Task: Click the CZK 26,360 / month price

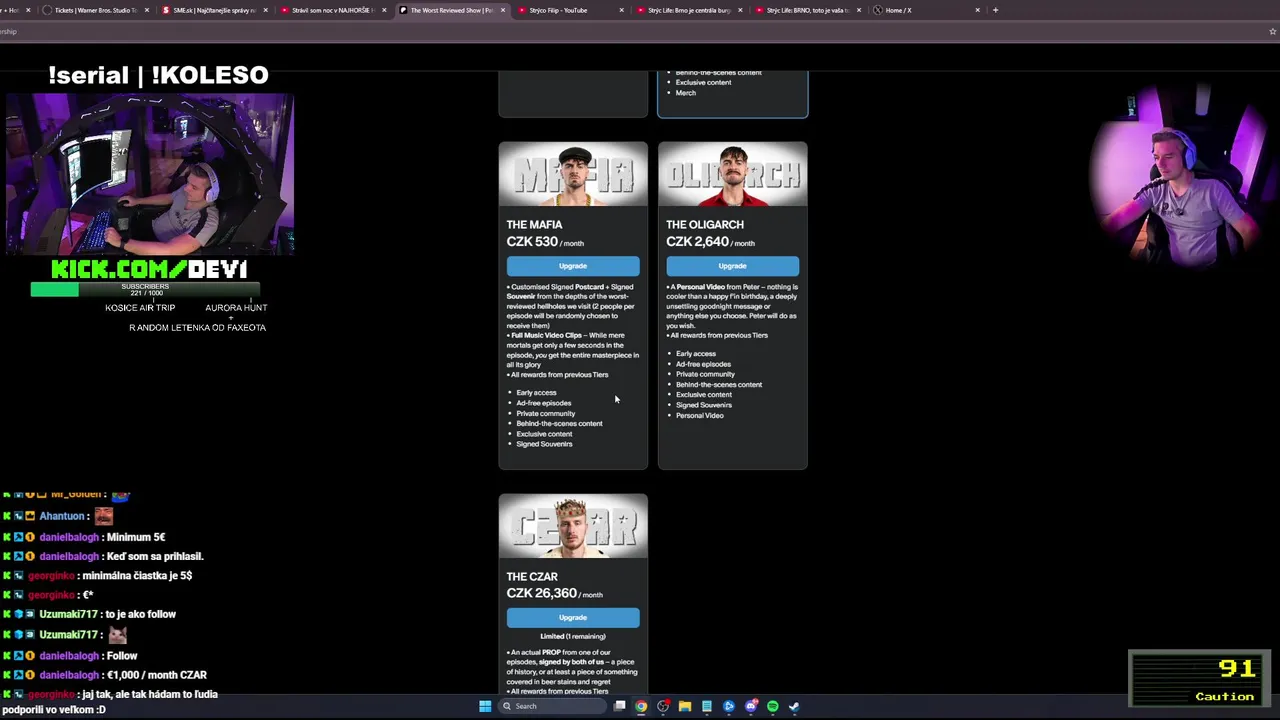Action: 554,594
